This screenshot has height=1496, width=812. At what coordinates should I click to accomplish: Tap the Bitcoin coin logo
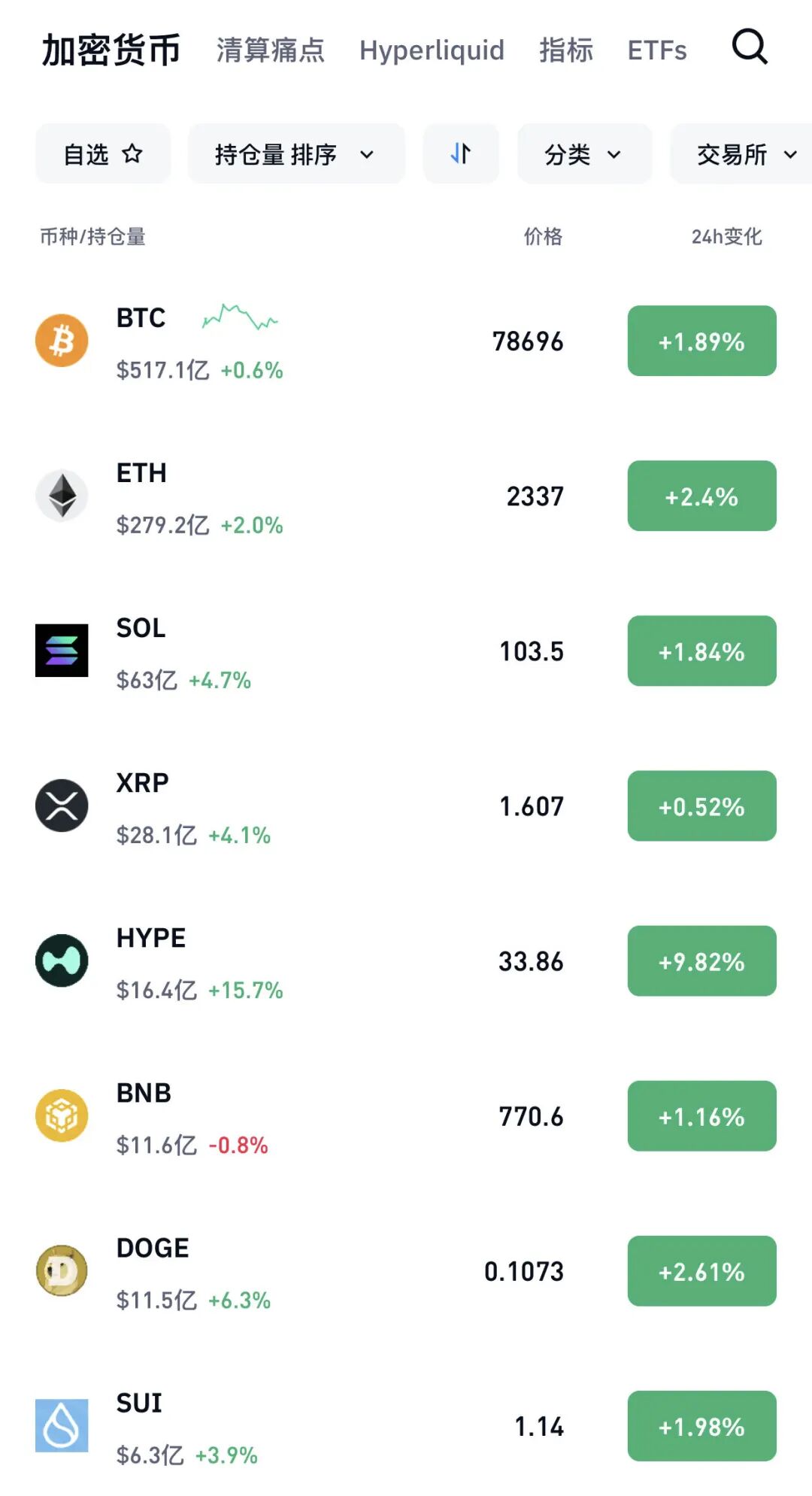62,341
